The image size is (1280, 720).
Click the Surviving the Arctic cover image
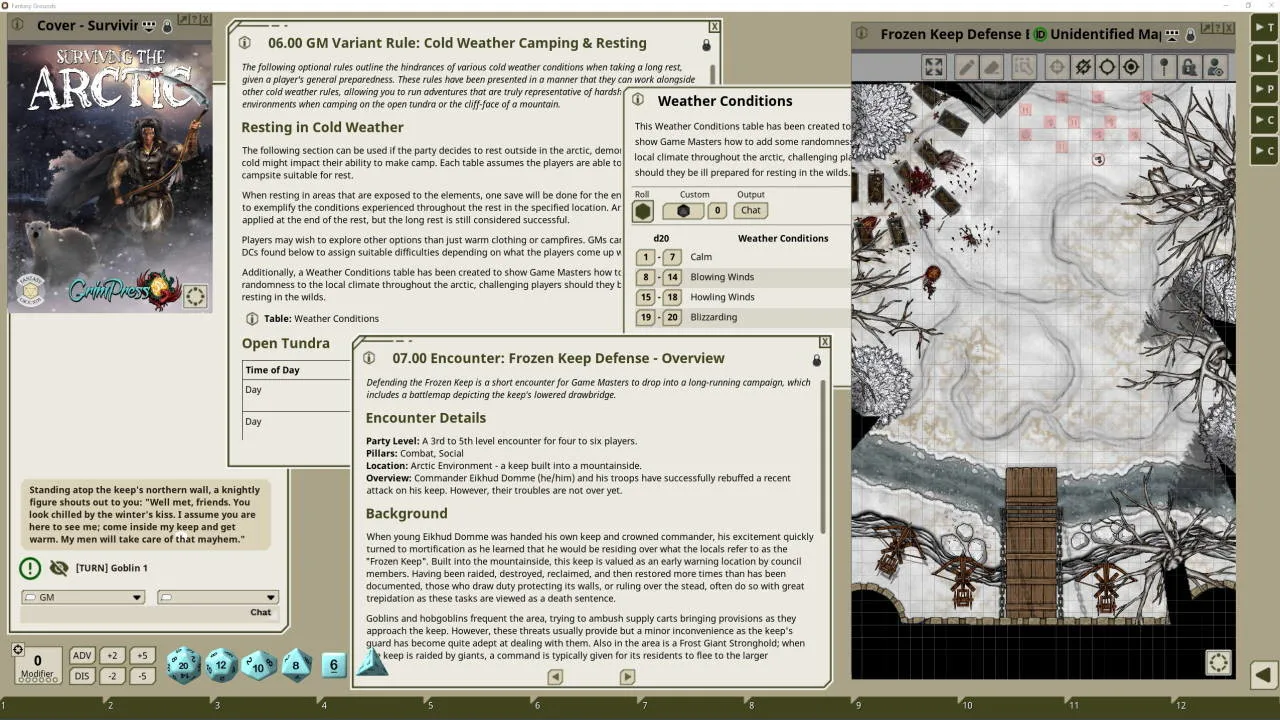click(x=110, y=177)
